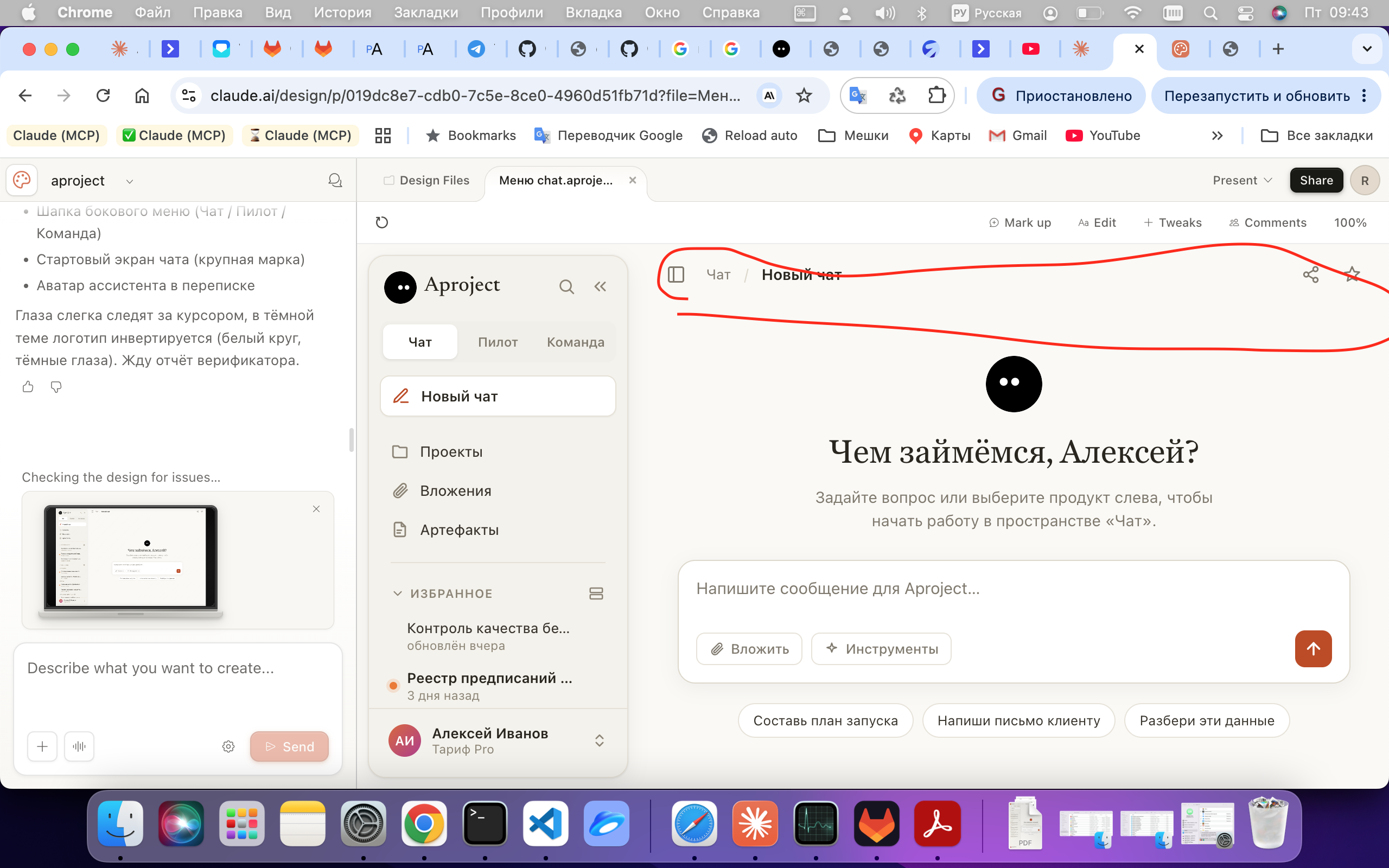Click the R profile avatar
The width and height of the screenshot is (1389, 868).
(1365, 181)
